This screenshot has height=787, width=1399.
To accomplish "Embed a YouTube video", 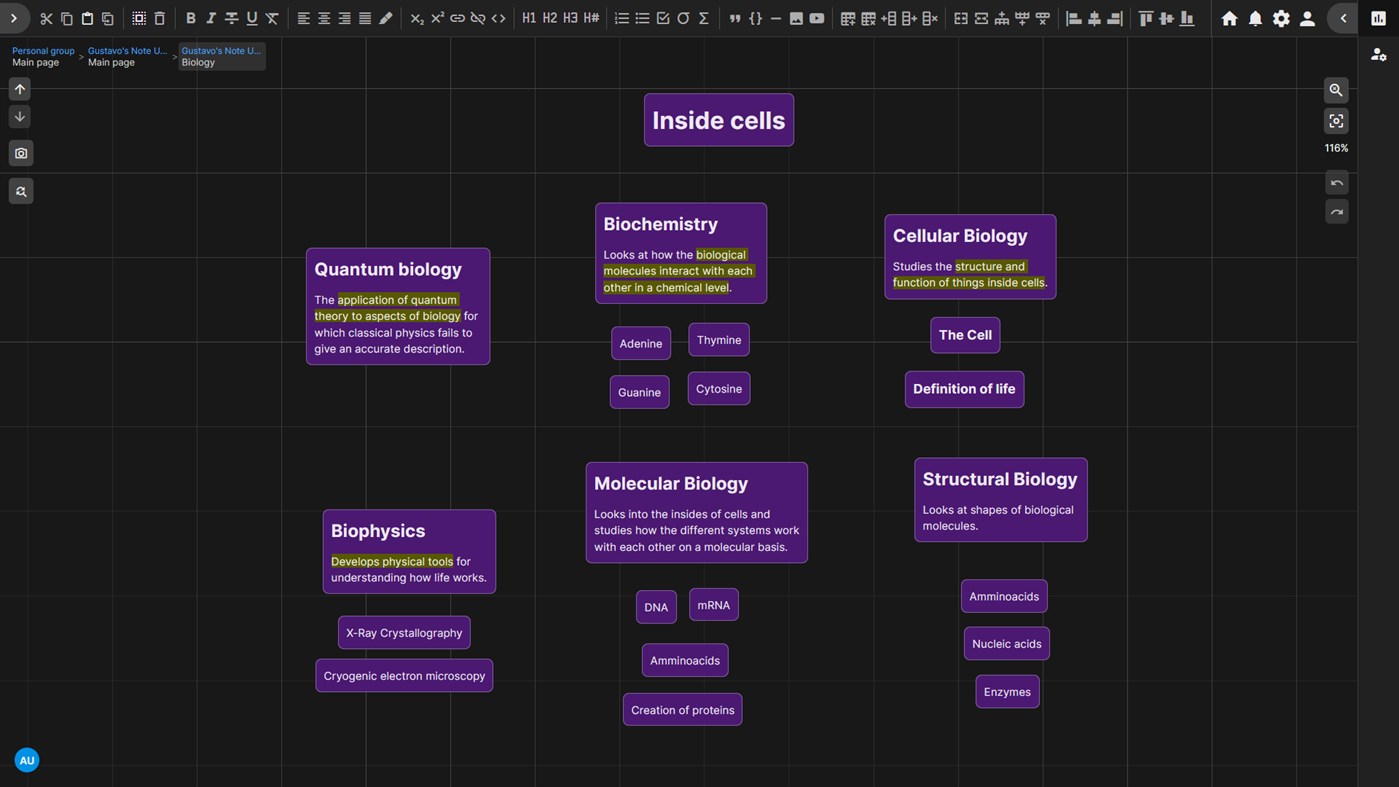I will click(816, 18).
